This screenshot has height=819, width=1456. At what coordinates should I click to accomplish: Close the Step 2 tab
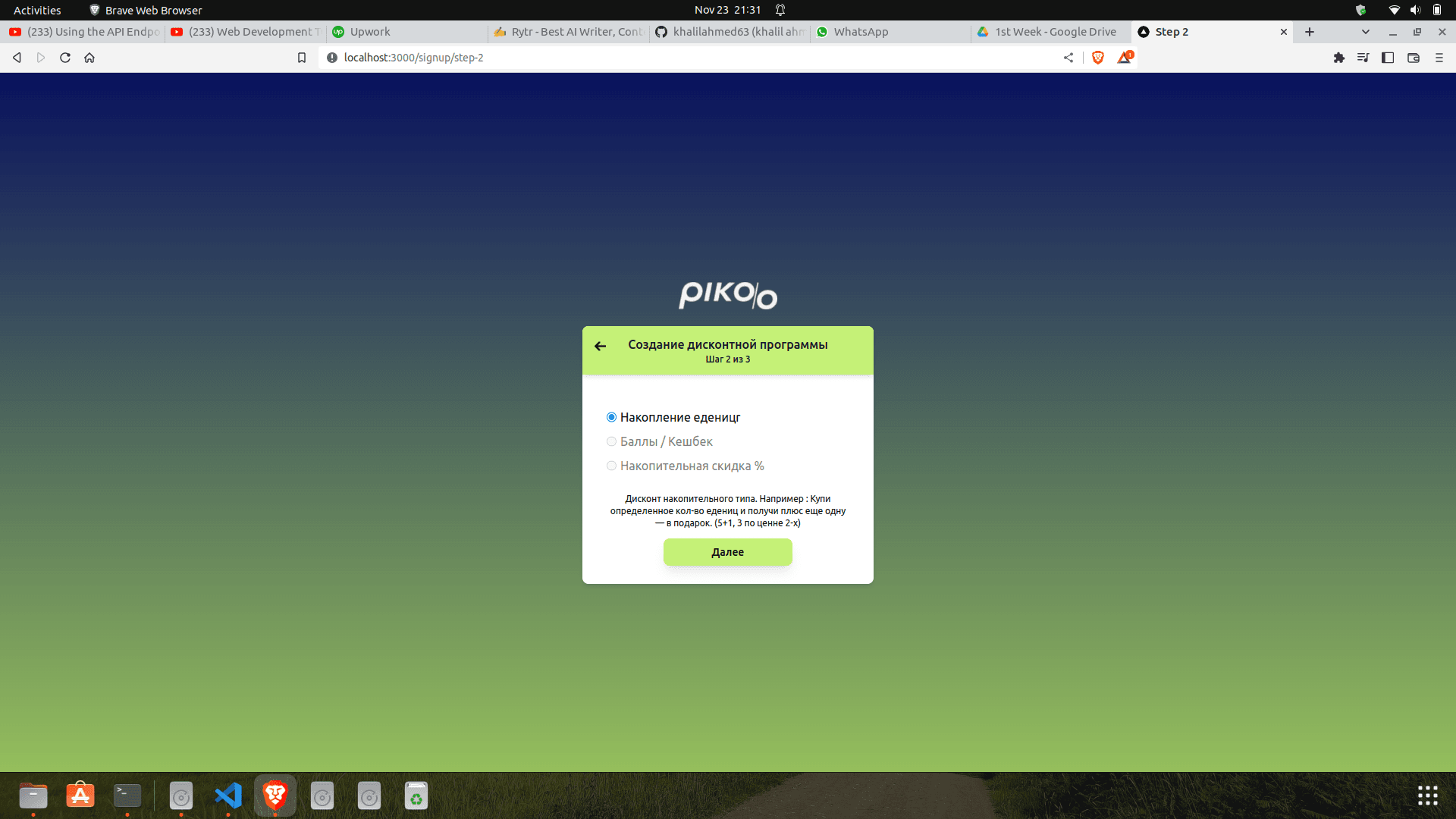click(1284, 32)
